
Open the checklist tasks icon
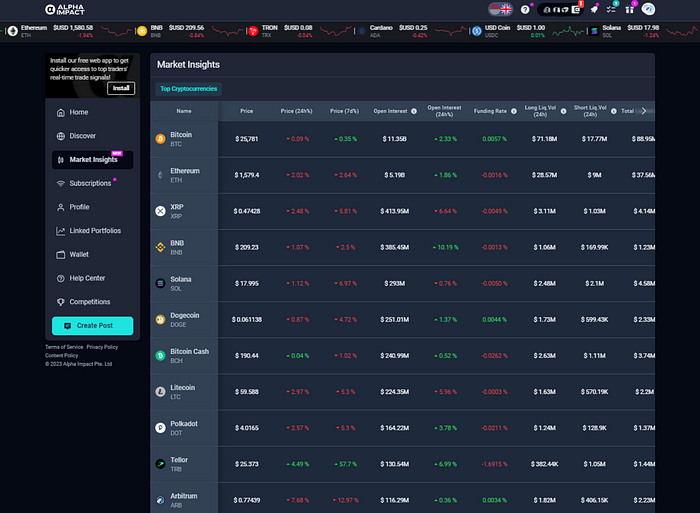pos(611,9)
